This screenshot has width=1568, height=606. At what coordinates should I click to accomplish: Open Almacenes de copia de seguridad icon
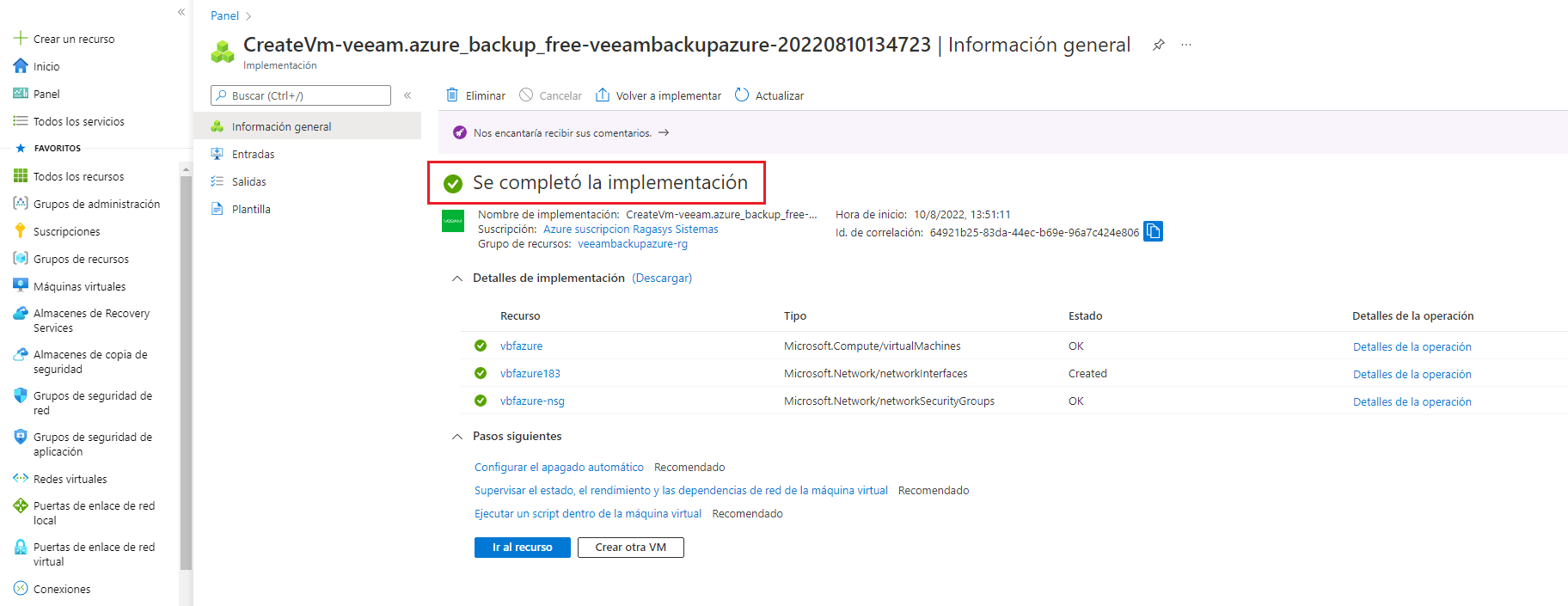(21, 354)
